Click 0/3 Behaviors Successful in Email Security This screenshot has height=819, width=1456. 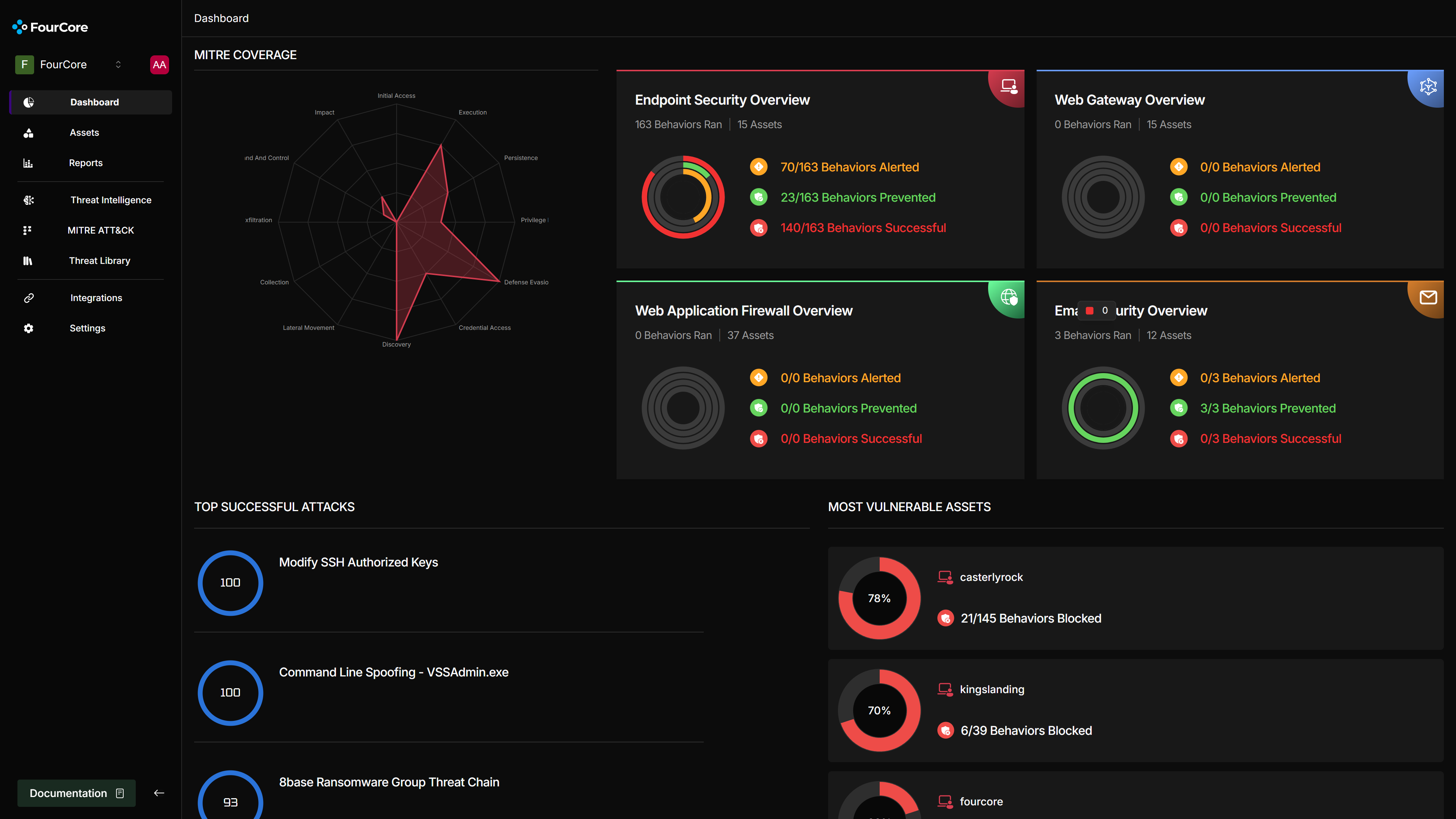click(x=1271, y=439)
